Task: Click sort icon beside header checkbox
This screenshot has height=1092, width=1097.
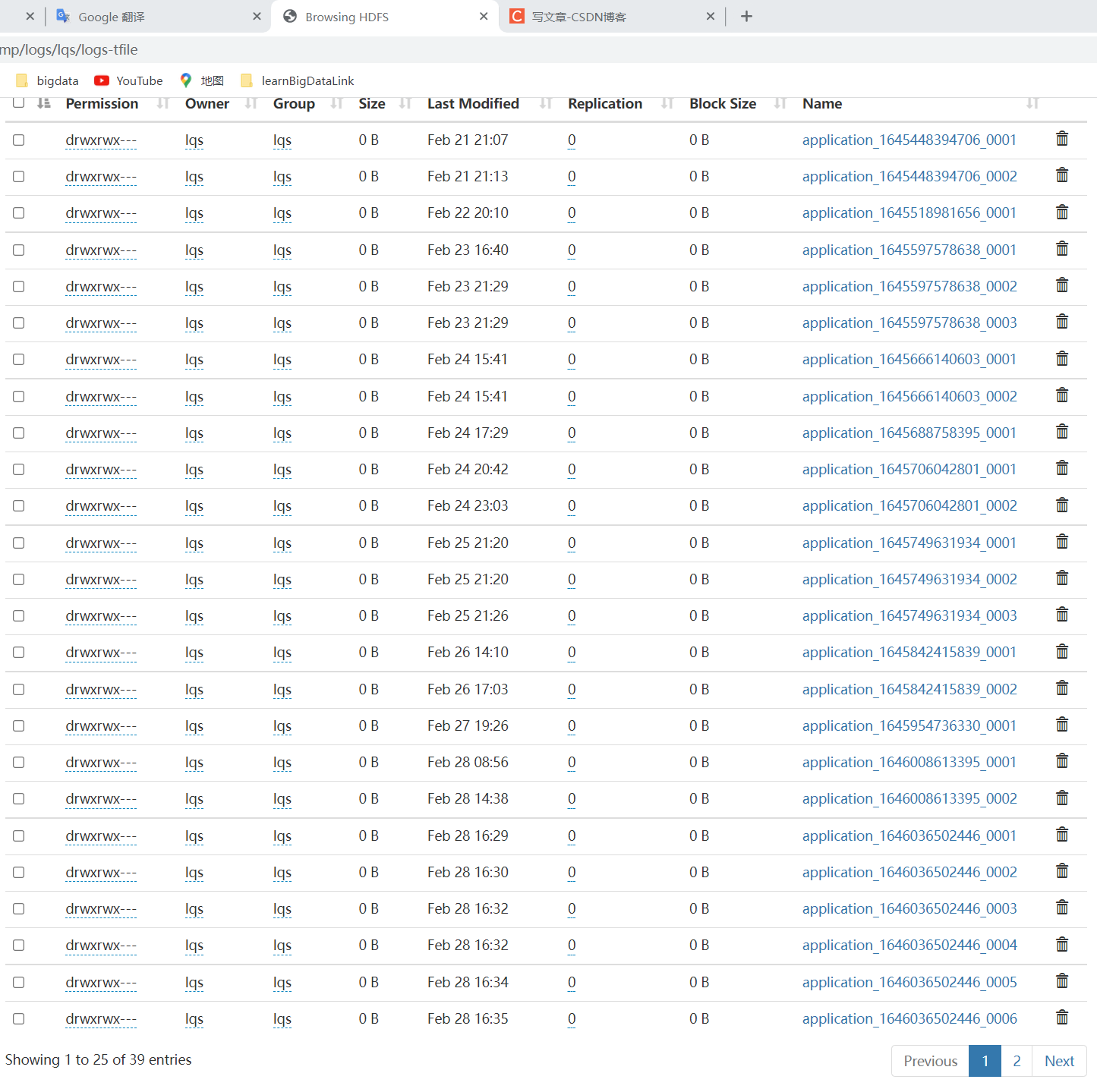Action: tap(44, 102)
